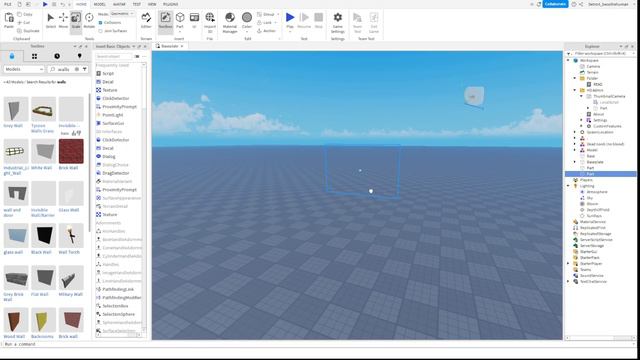Click the Stop test button
Viewport: 640px width, 360px height.
tap(318, 20)
